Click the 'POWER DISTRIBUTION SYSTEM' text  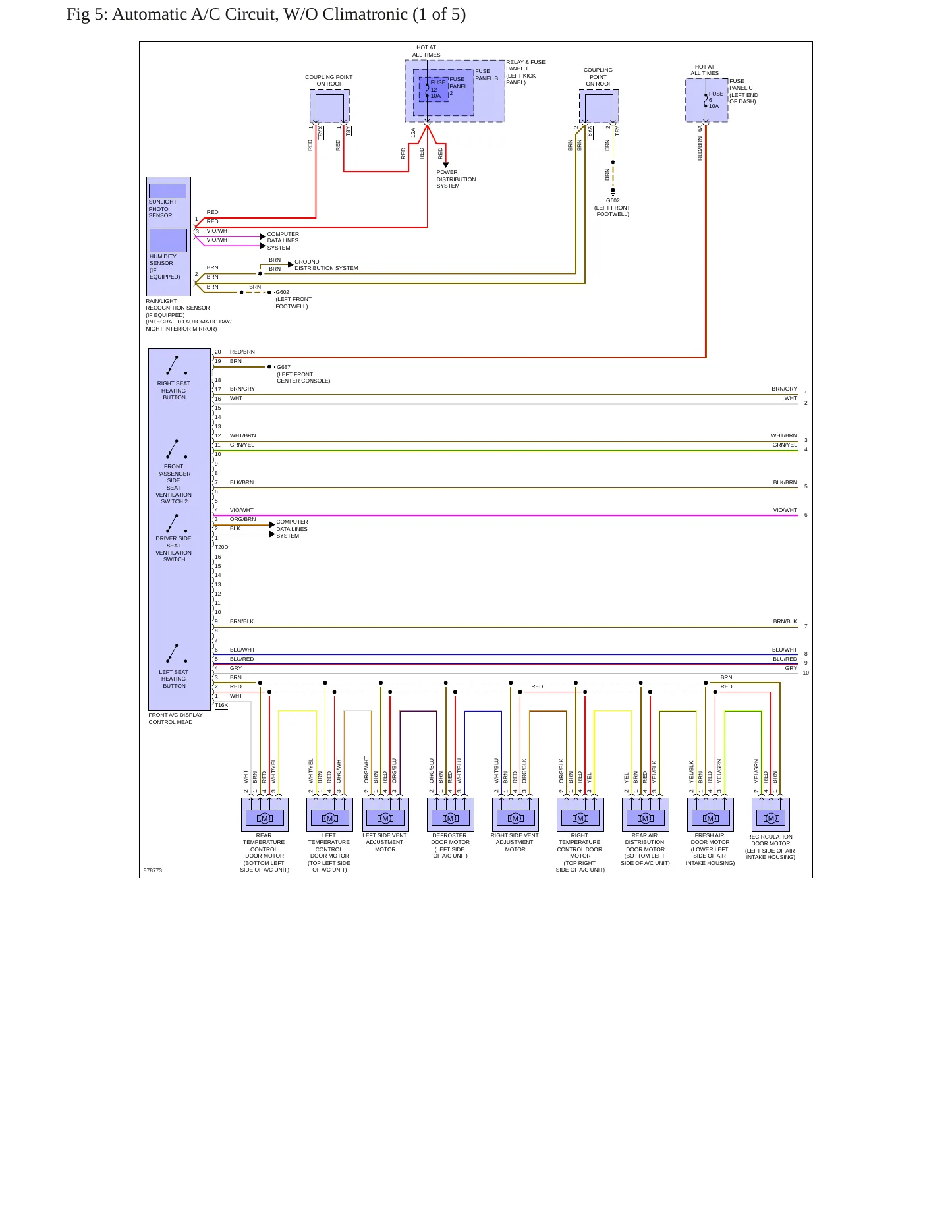456,179
